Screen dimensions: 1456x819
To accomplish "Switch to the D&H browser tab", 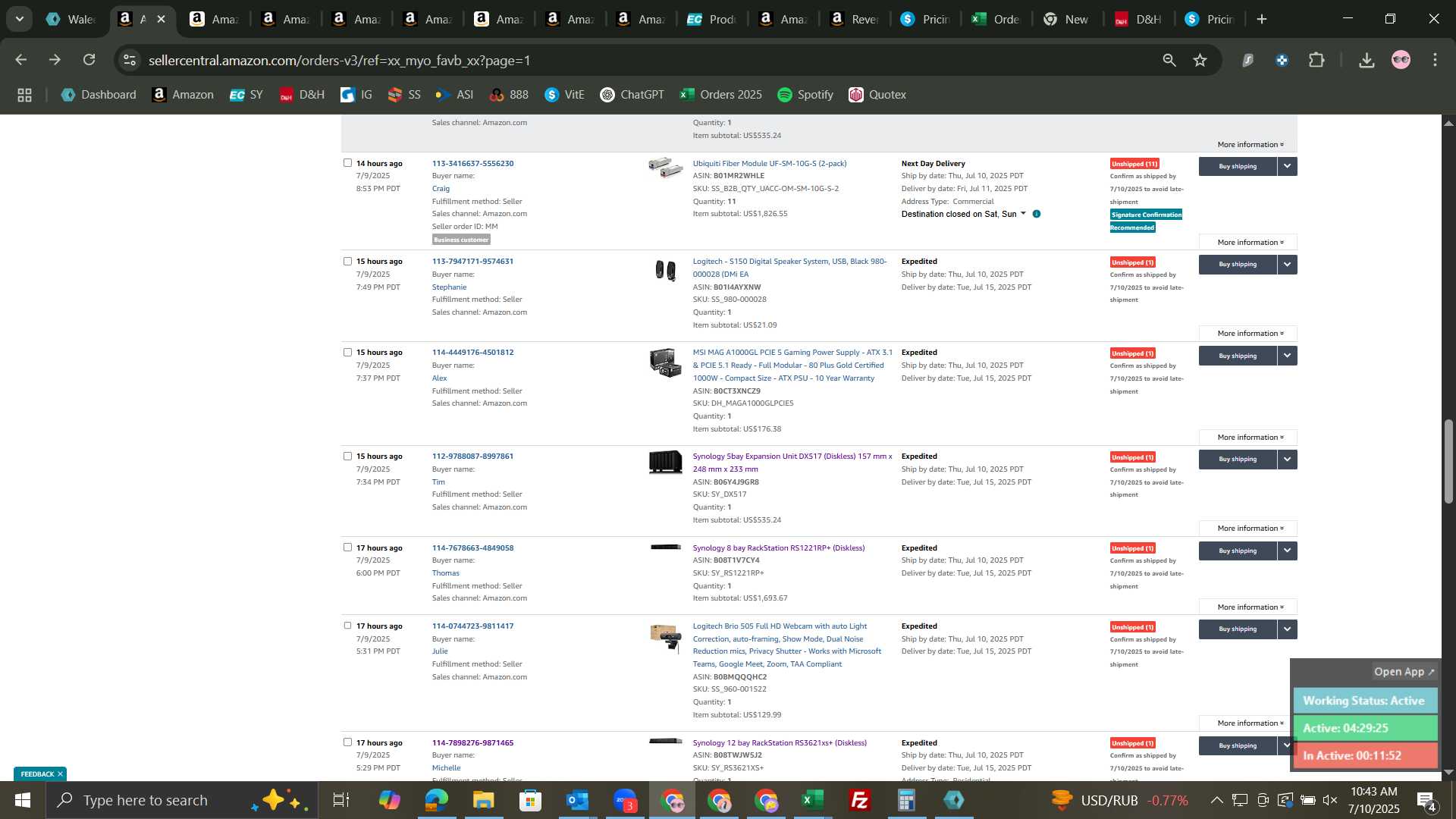I will click(1140, 19).
